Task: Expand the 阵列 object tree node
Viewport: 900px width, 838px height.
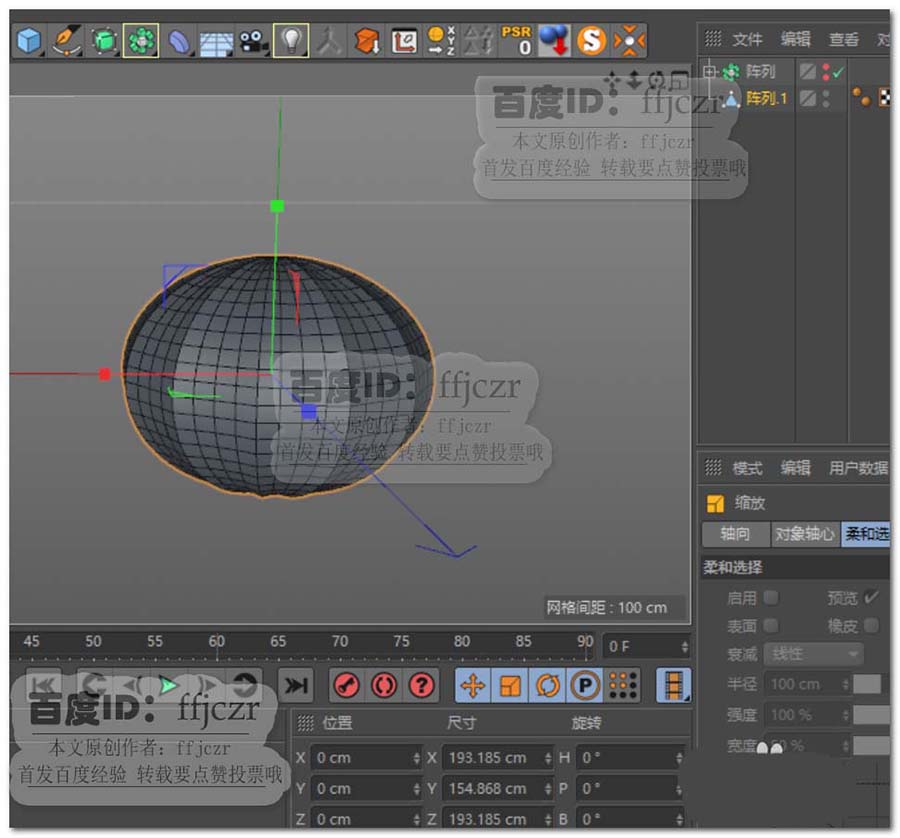Action: pos(710,72)
